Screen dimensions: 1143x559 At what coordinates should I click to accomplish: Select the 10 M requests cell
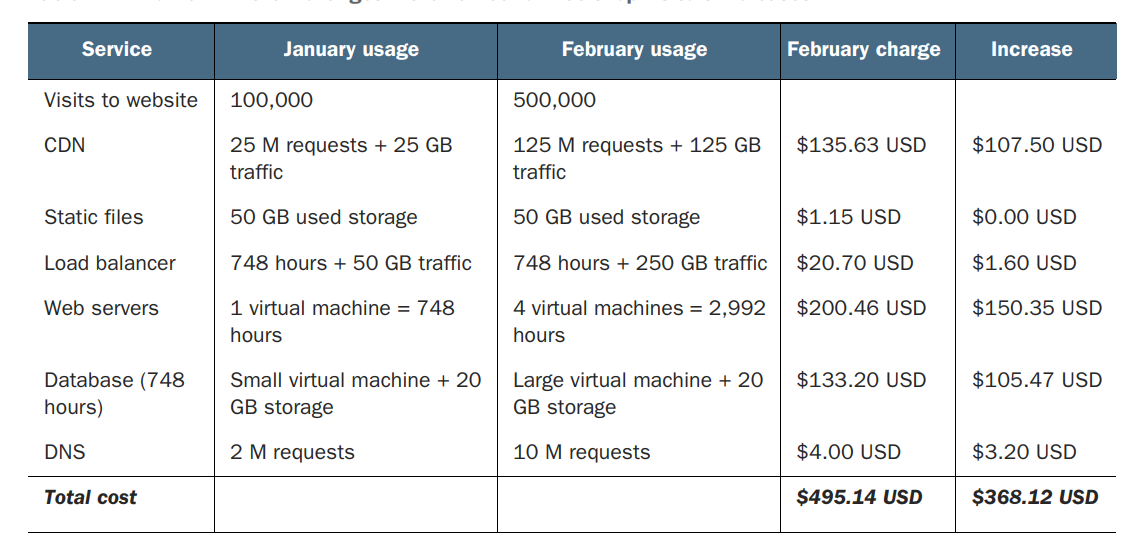pyautogui.click(x=582, y=452)
